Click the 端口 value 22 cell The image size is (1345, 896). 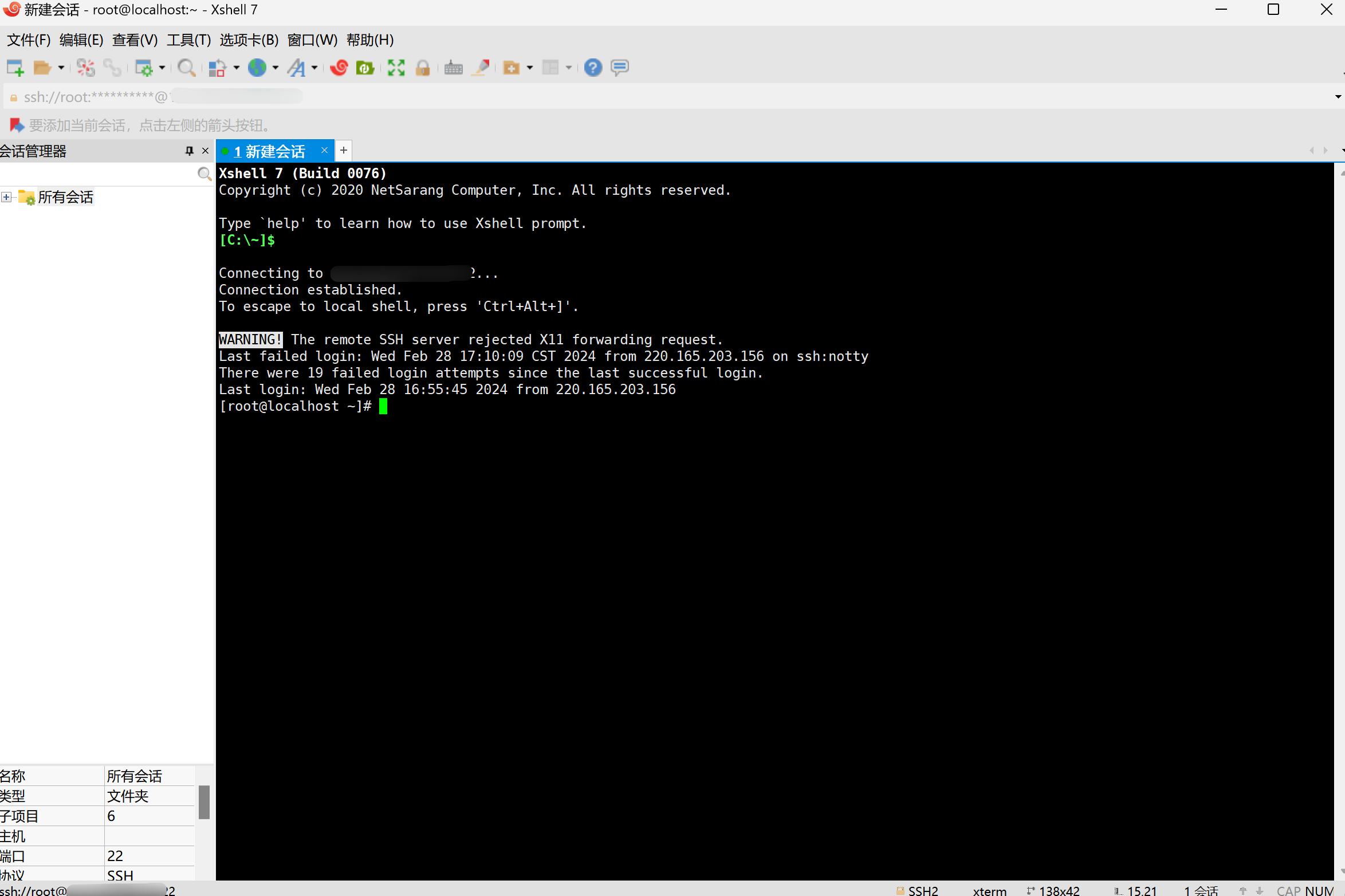pyautogui.click(x=150, y=856)
